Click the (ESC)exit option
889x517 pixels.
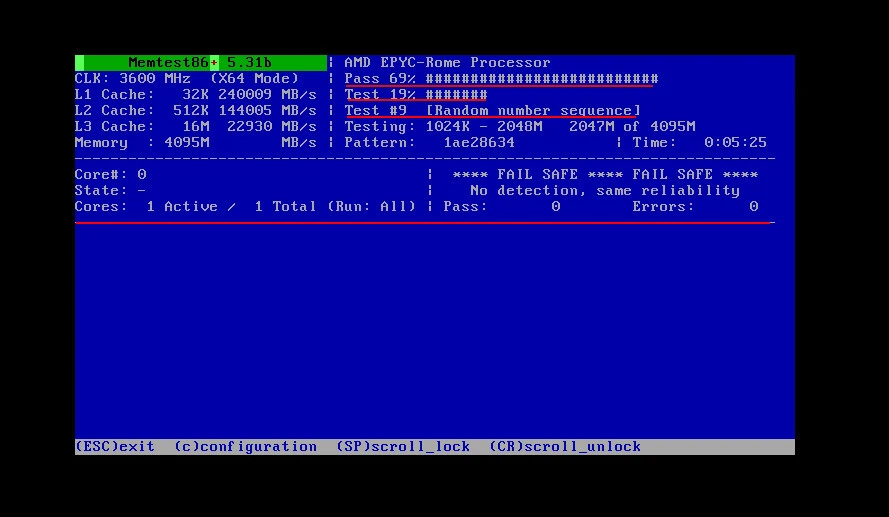115,447
